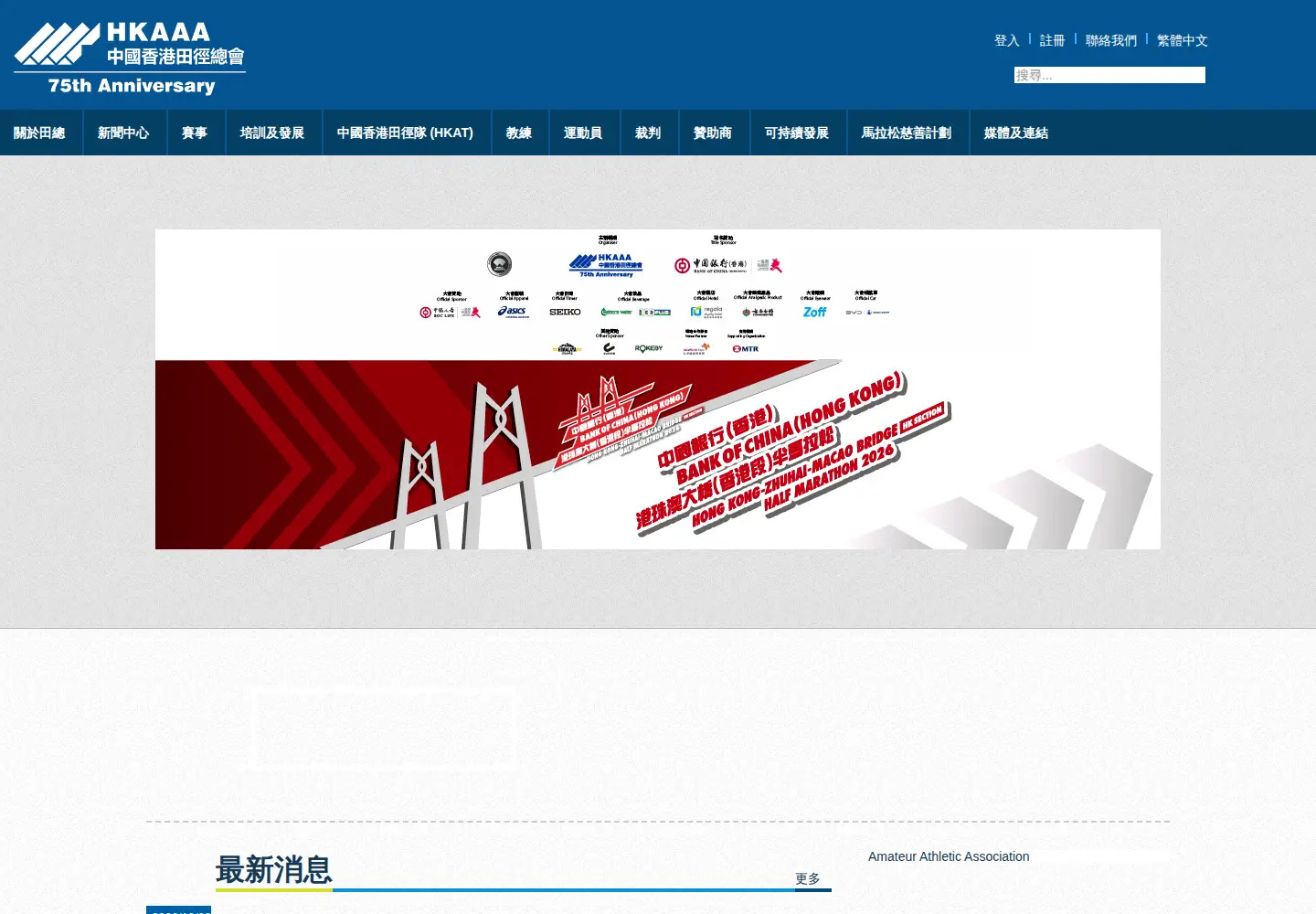Click the 最新消息 heading
Viewport: 1316px width, 914px height.
(273, 869)
